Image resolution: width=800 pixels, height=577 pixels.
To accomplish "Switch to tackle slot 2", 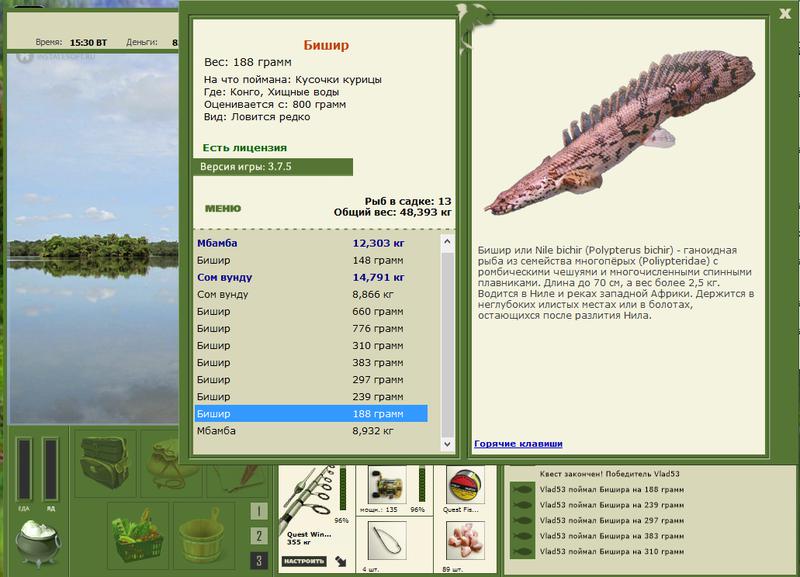I will point(259,536).
